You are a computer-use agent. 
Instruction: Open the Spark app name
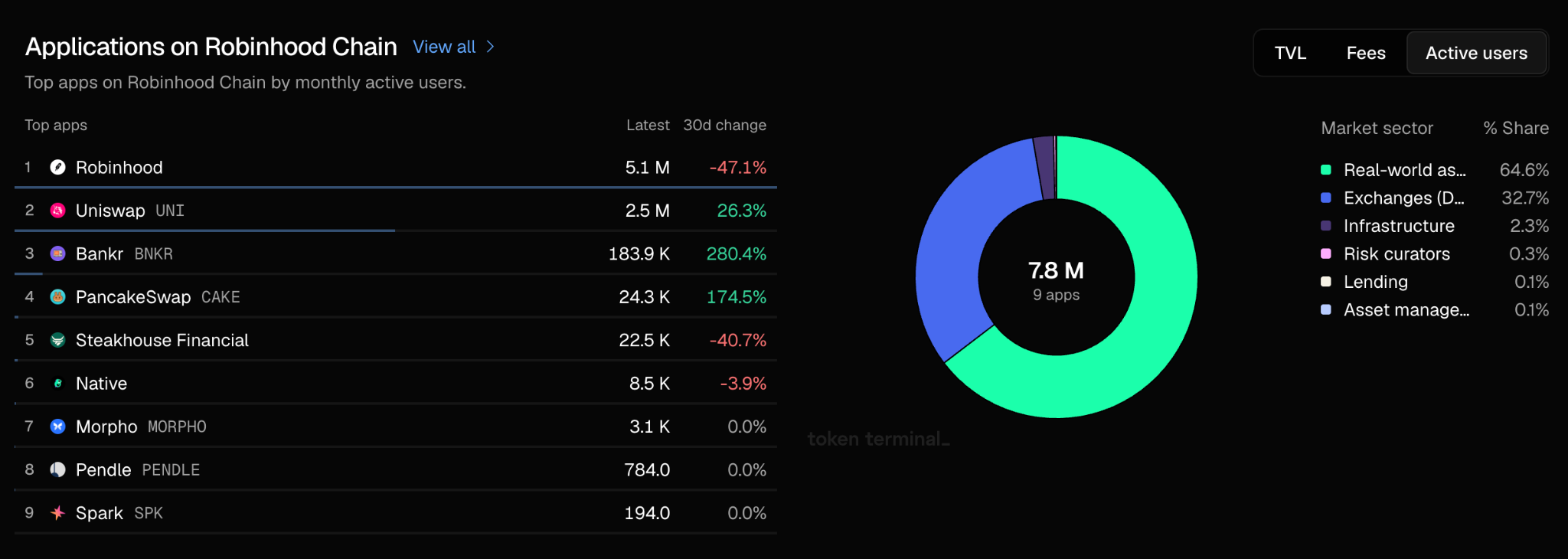click(100, 513)
